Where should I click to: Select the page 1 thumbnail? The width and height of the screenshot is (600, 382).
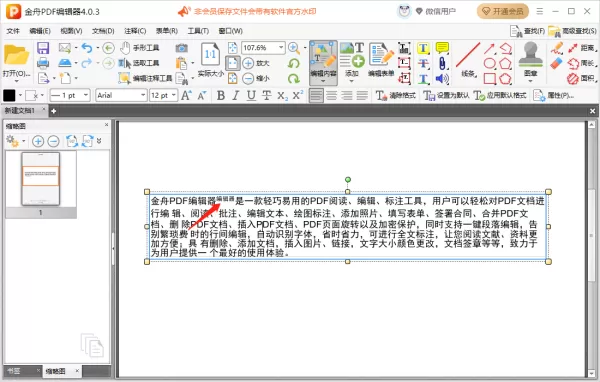click(x=41, y=179)
